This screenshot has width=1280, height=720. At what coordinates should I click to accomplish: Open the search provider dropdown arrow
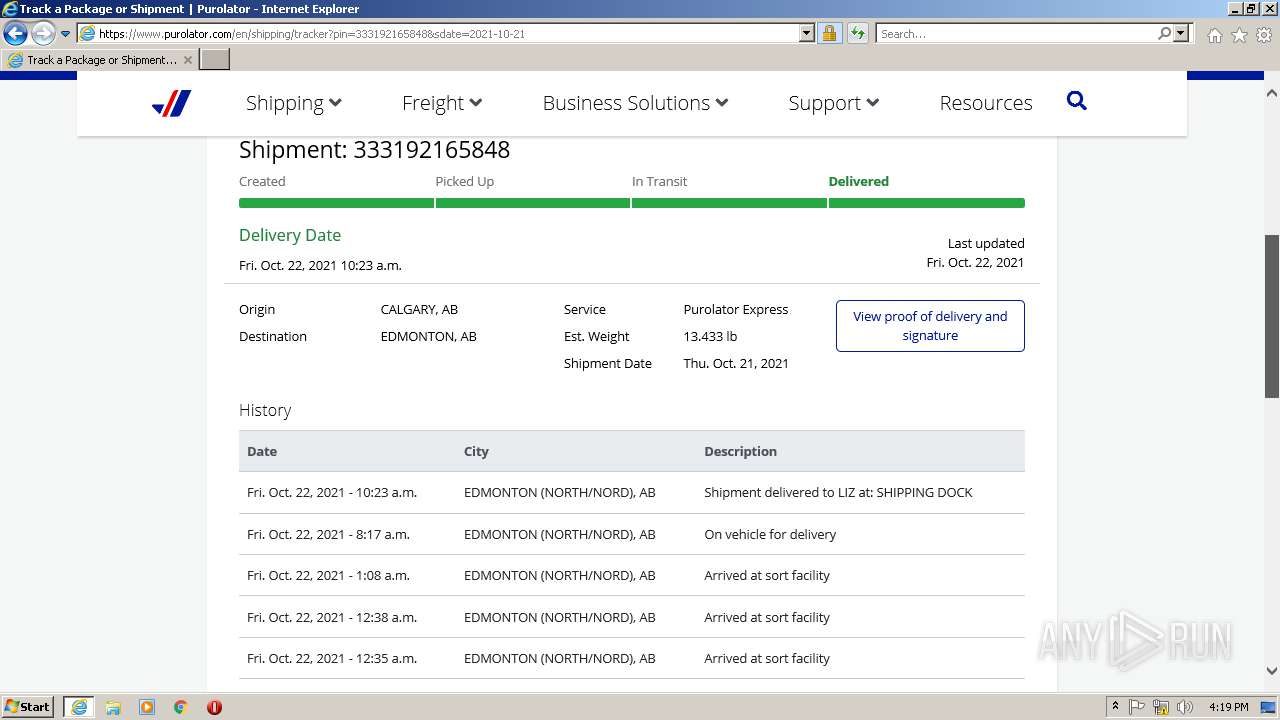coord(1181,33)
